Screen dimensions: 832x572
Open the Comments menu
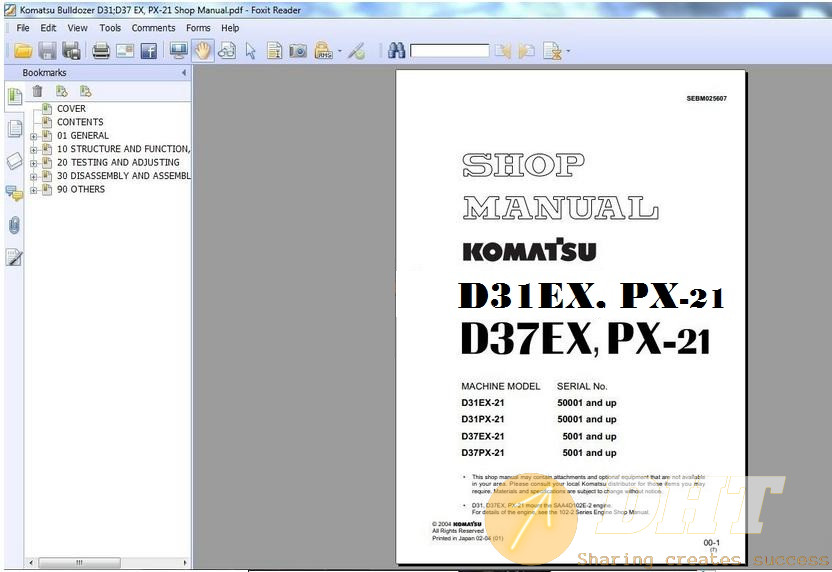[153, 28]
